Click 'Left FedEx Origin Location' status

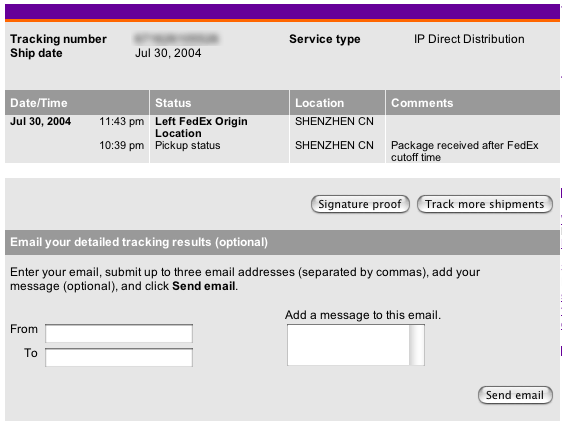click(x=201, y=127)
